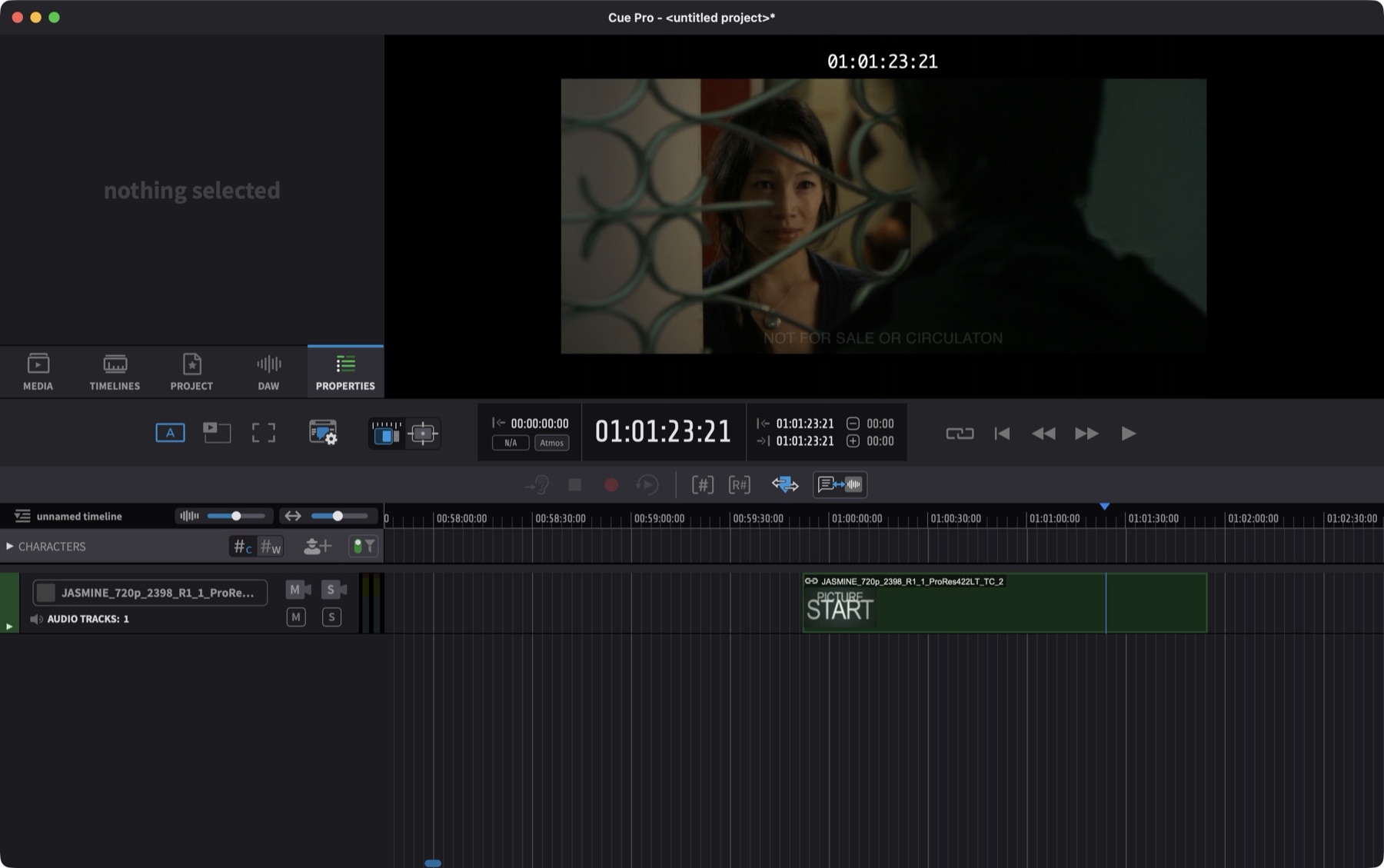Jump to start with skip-back button
Image resolution: width=1384 pixels, height=868 pixels.
(1002, 434)
